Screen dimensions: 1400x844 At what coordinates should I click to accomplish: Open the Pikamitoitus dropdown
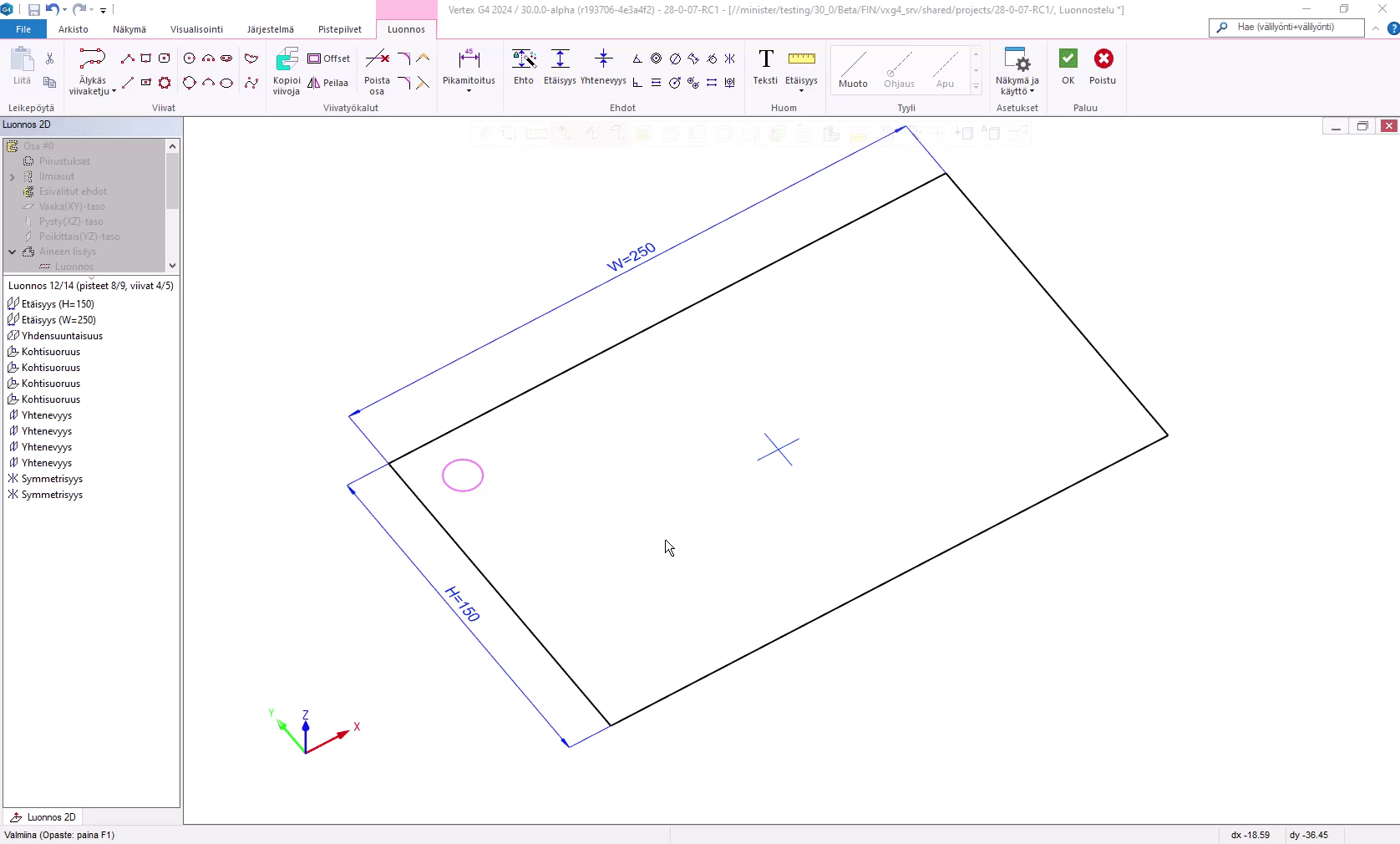click(469, 91)
